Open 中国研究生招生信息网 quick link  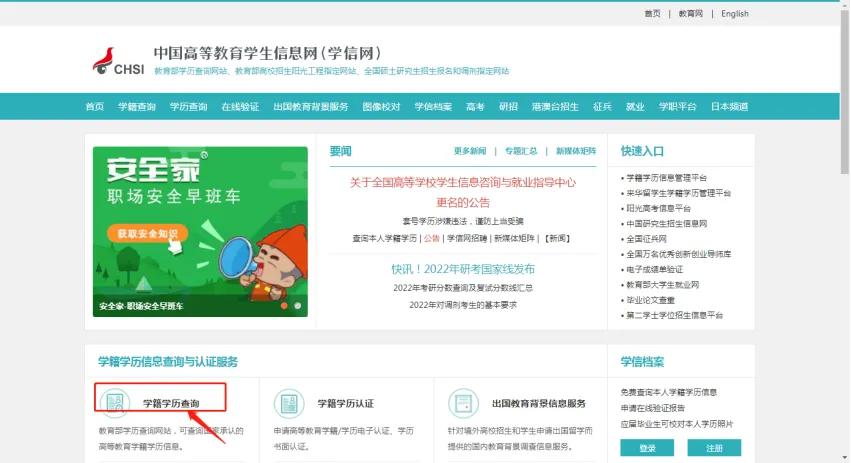[x=666, y=223]
